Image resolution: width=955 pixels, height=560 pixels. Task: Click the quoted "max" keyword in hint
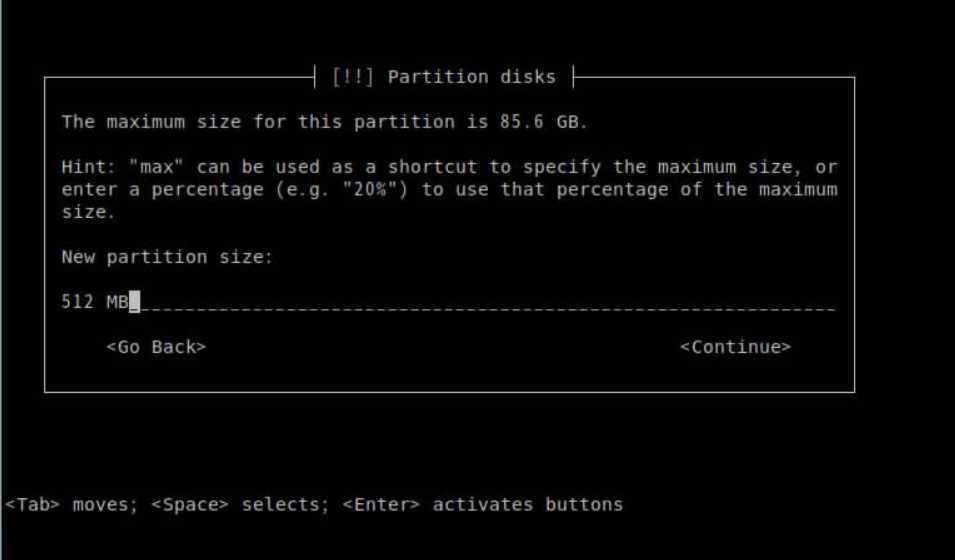[157, 167]
